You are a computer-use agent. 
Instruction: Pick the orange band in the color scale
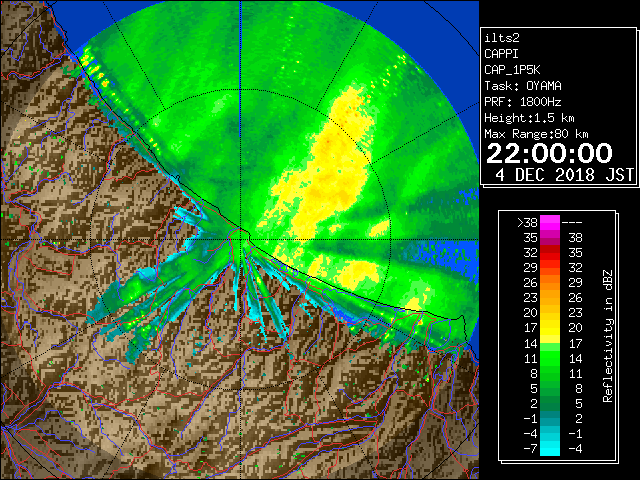(x=550, y=283)
